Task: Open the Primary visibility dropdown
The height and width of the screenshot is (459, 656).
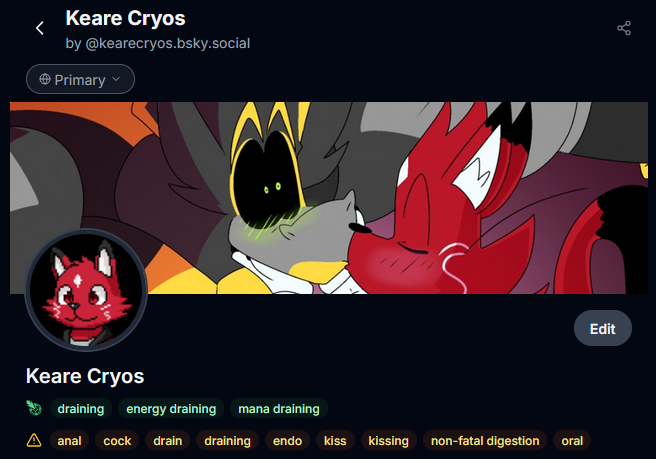Action: pos(80,79)
